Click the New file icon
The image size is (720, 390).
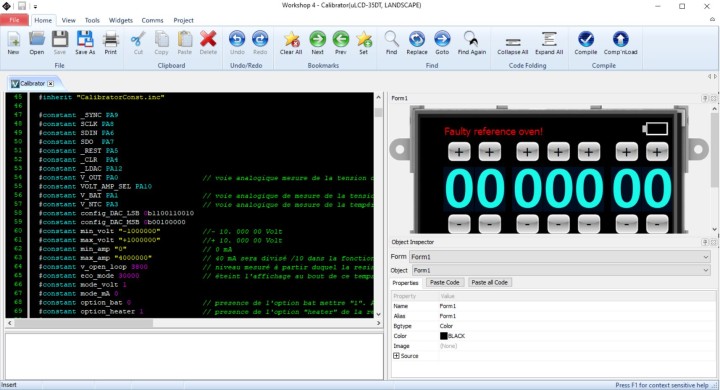coord(13,43)
